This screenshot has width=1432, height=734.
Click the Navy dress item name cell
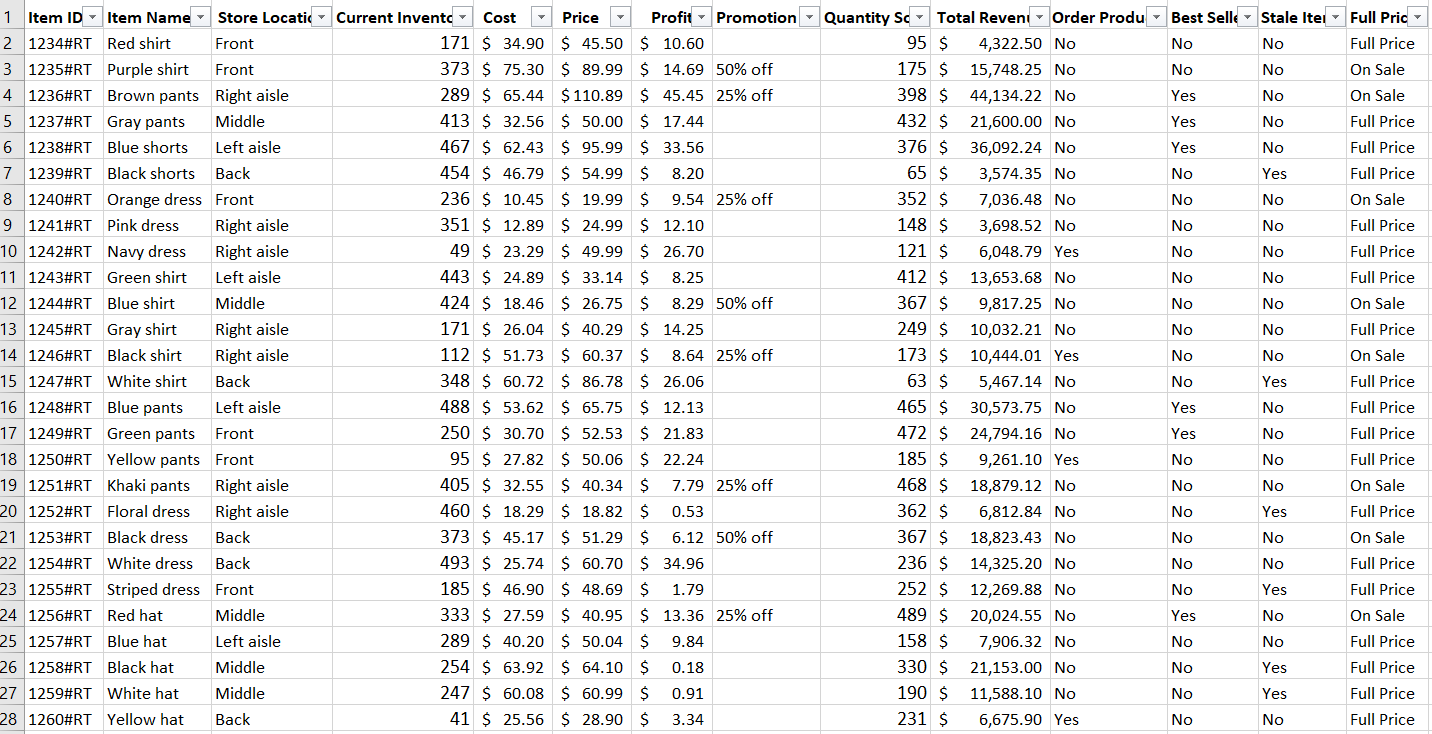[x=157, y=251]
